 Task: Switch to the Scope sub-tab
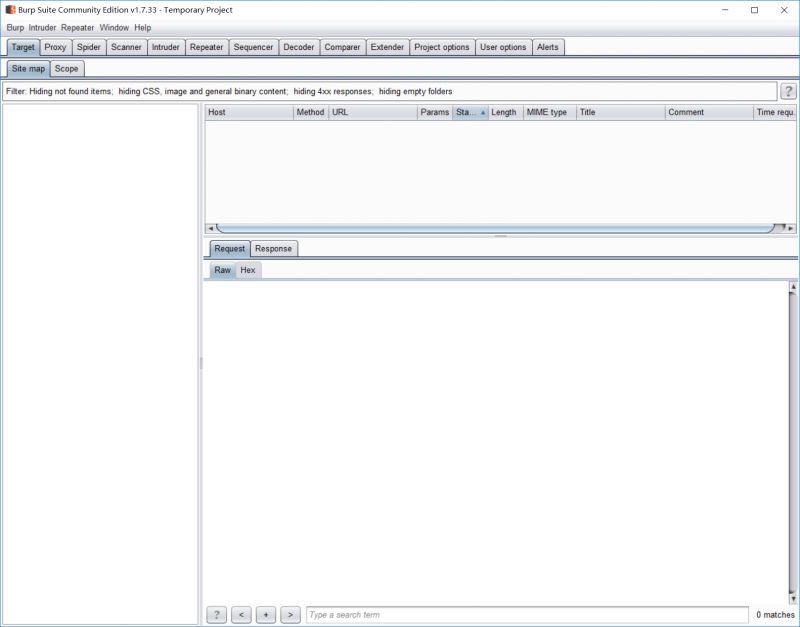coord(67,69)
